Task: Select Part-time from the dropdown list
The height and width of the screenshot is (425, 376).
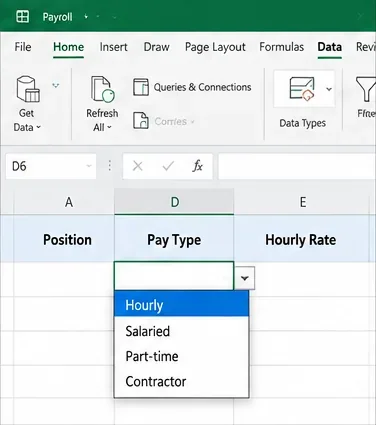Action: coord(182,356)
